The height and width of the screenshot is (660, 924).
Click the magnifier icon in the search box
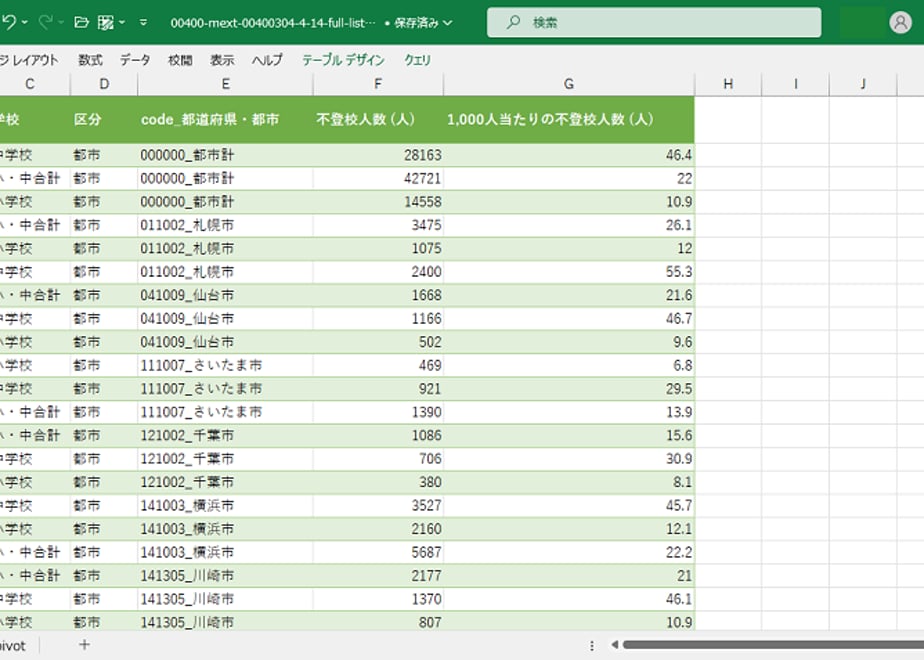[x=513, y=22]
